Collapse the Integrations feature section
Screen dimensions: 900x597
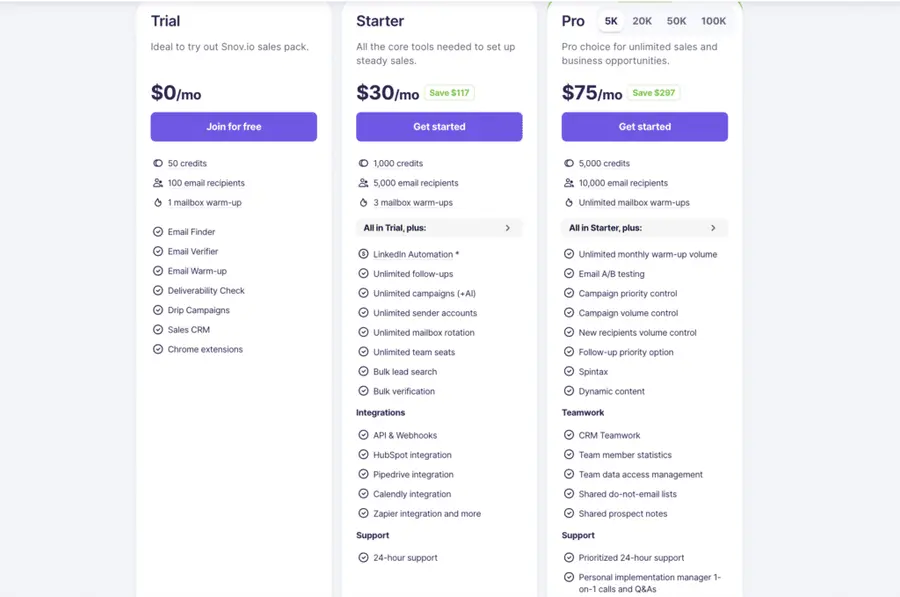coord(380,412)
